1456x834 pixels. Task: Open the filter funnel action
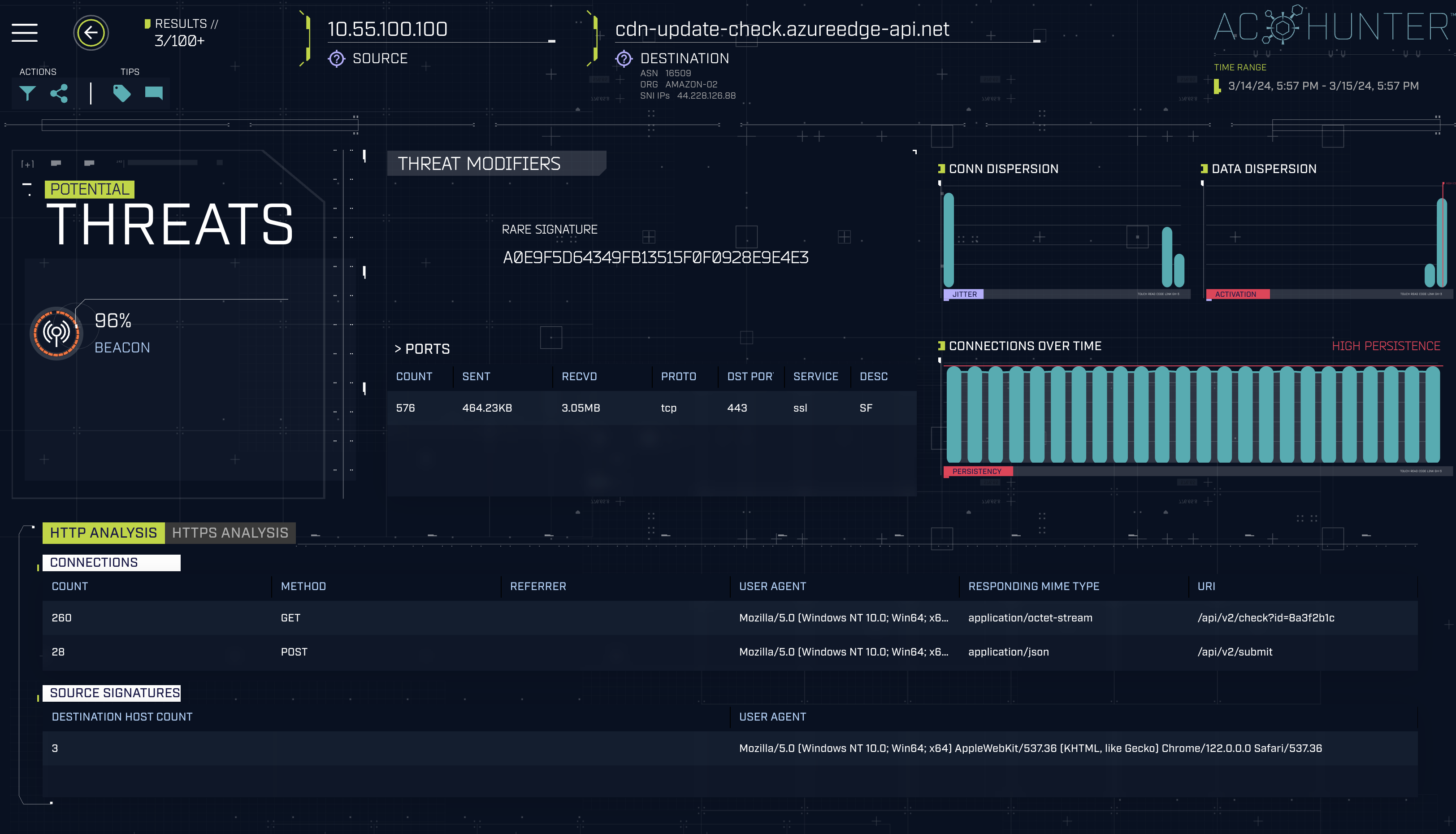(27, 93)
